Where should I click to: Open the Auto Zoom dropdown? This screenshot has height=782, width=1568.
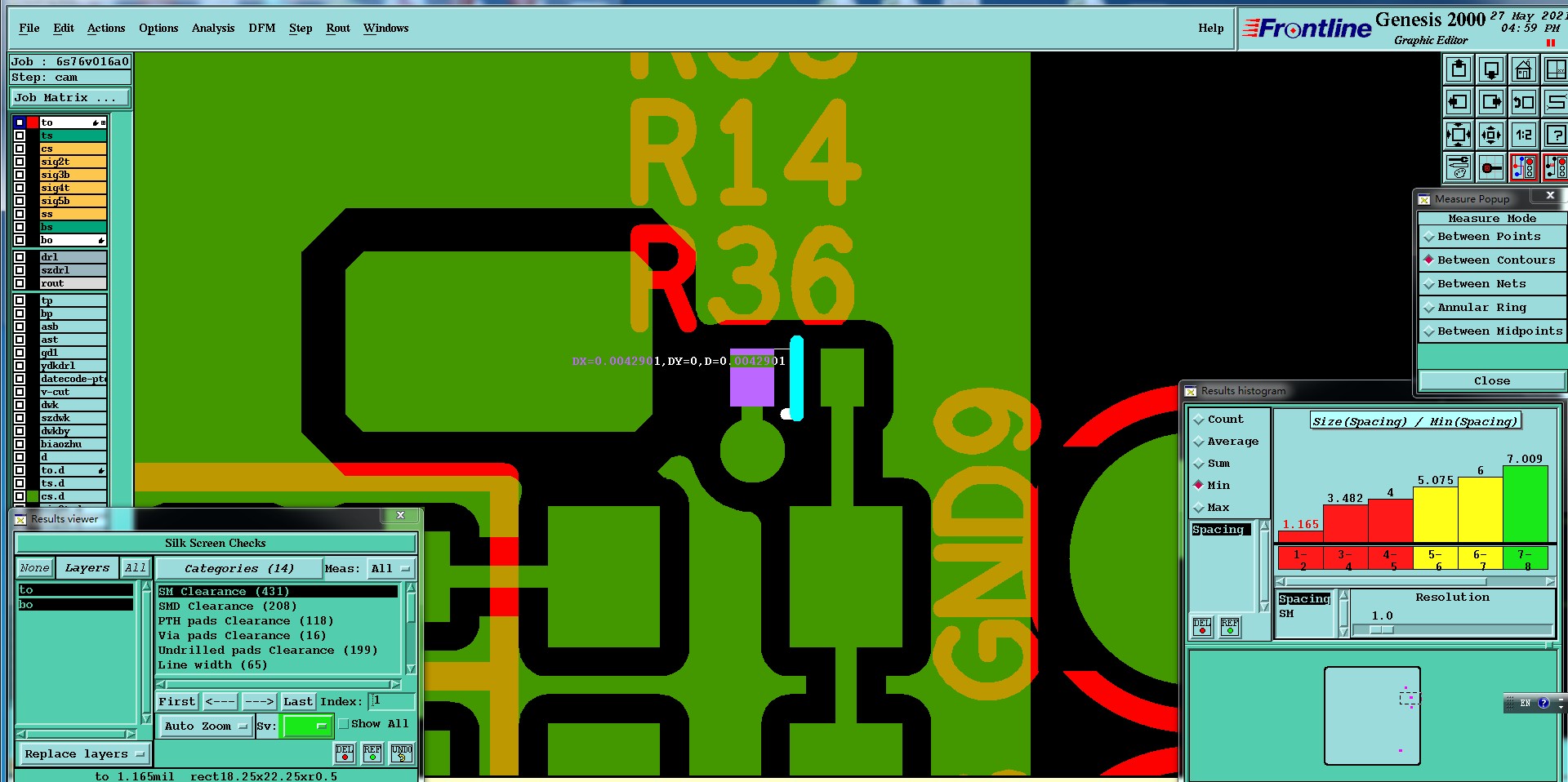(x=205, y=726)
